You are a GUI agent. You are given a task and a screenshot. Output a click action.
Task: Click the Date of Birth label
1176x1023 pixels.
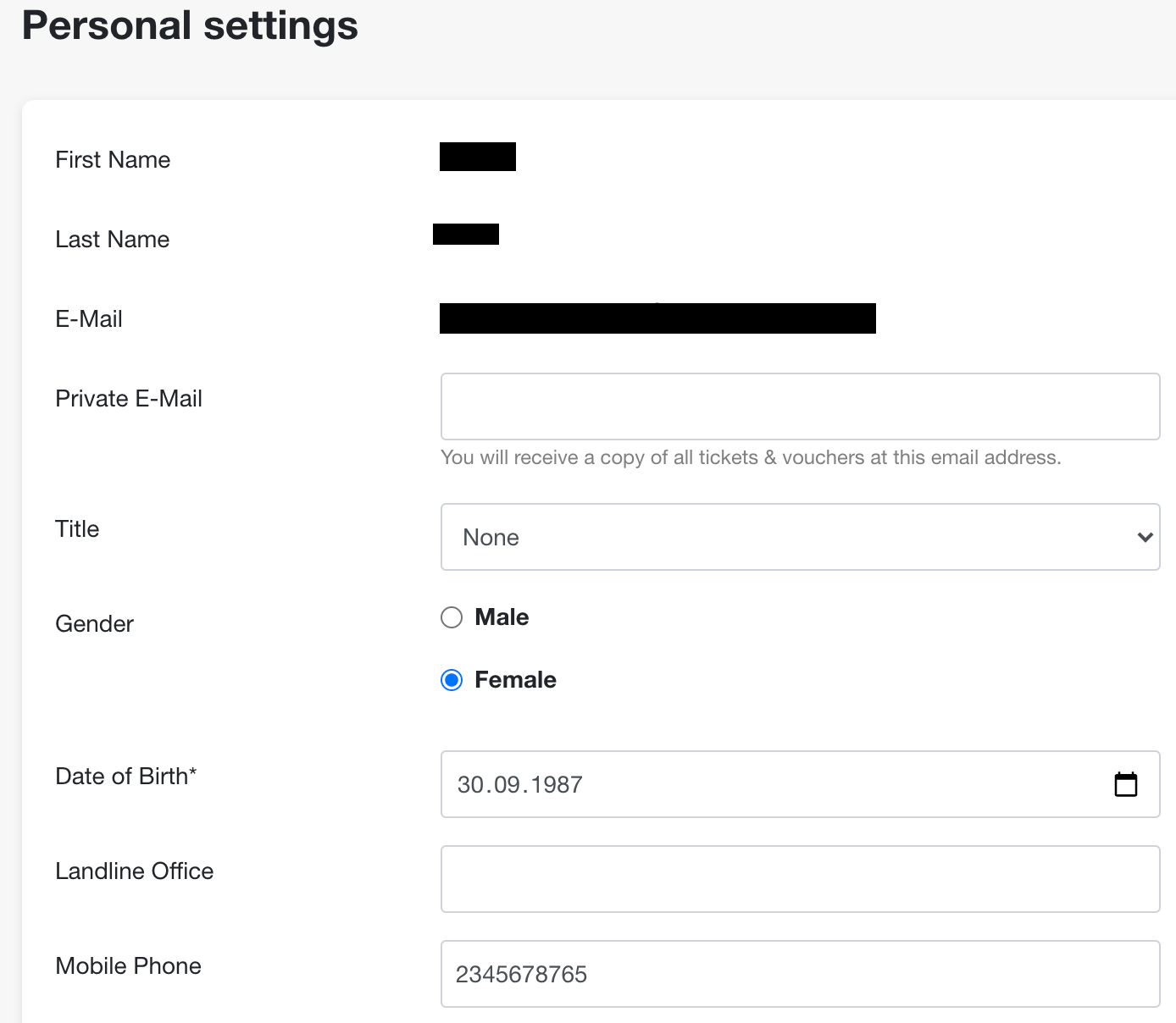coord(125,777)
